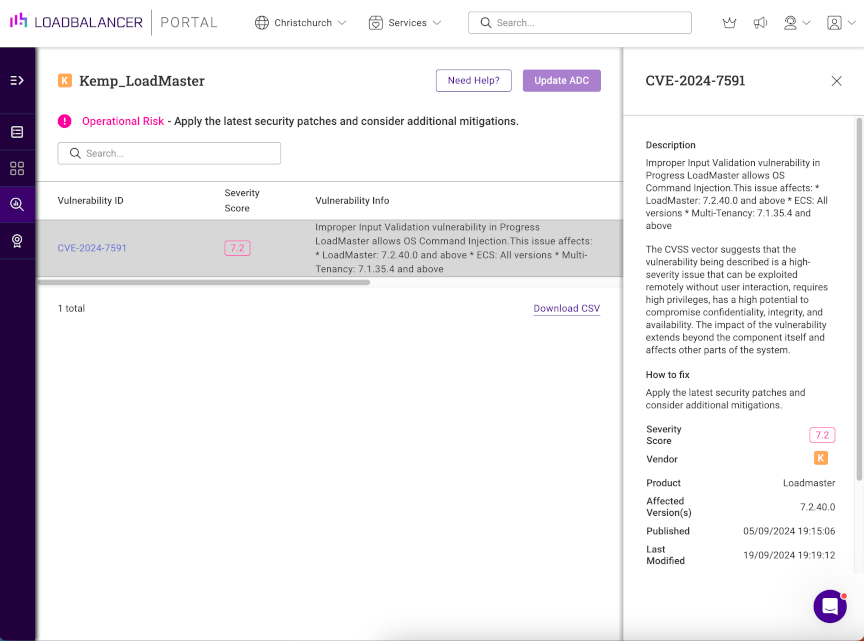This screenshot has width=864, height=641.
Task: Open the Christchurch location dropdown
Action: pos(300,23)
